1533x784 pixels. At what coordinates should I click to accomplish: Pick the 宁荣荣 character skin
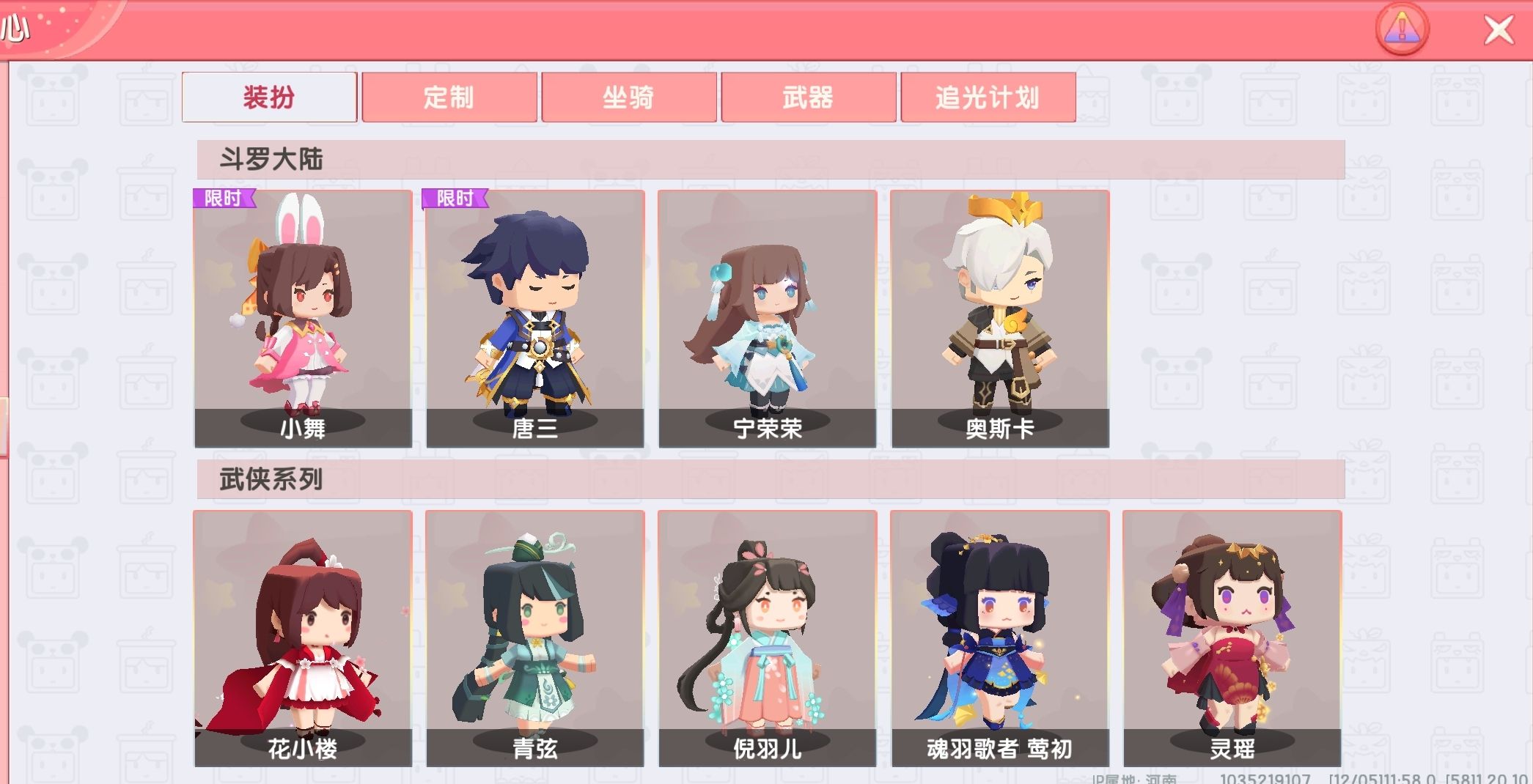tap(768, 319)
